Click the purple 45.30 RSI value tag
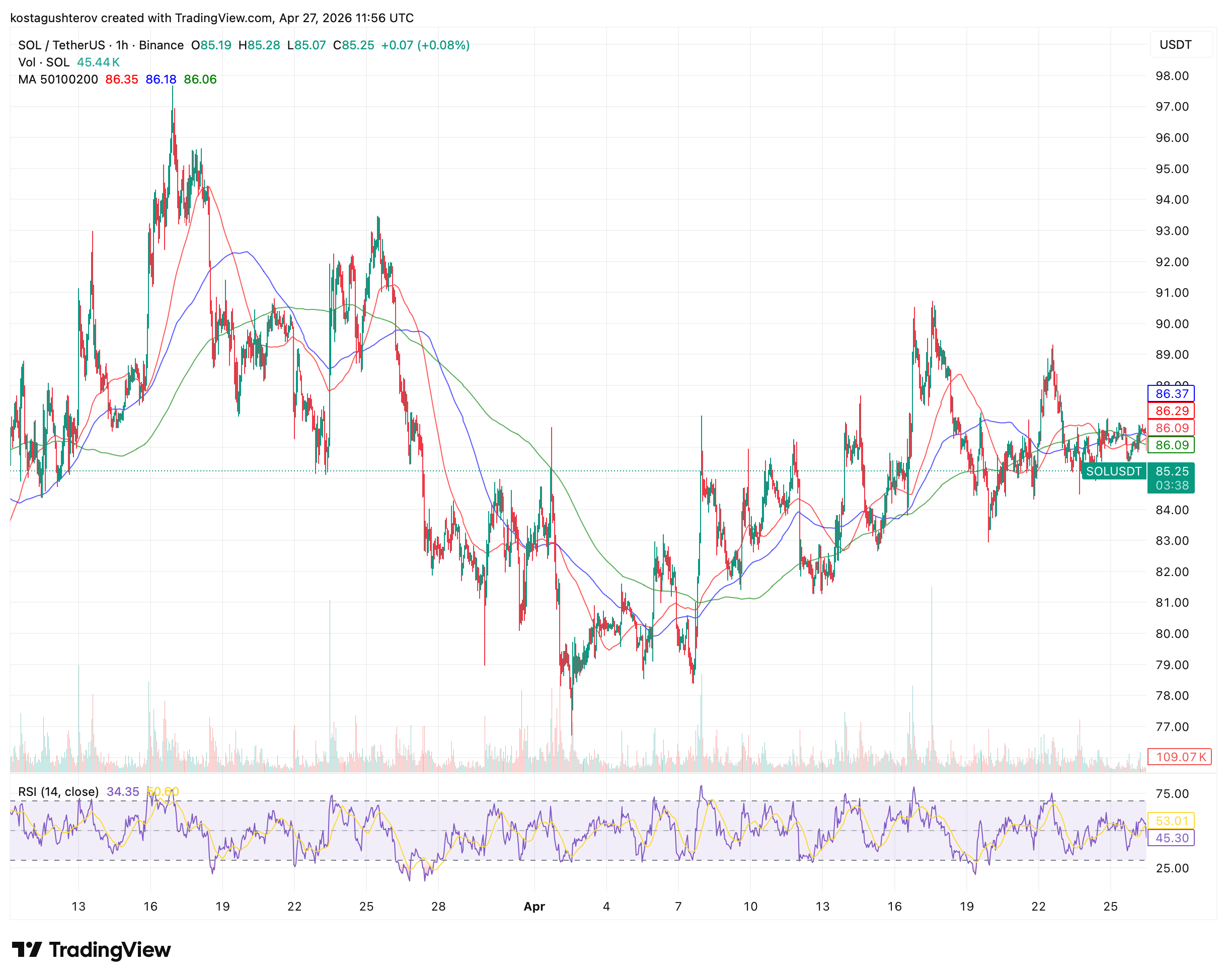The image size is (1227, 980). (x=1171, y=838)
